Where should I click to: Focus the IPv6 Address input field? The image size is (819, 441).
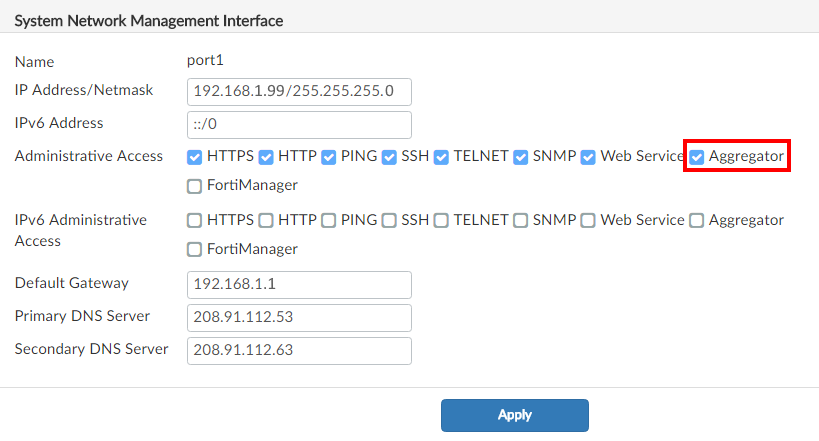coord(299,125)
